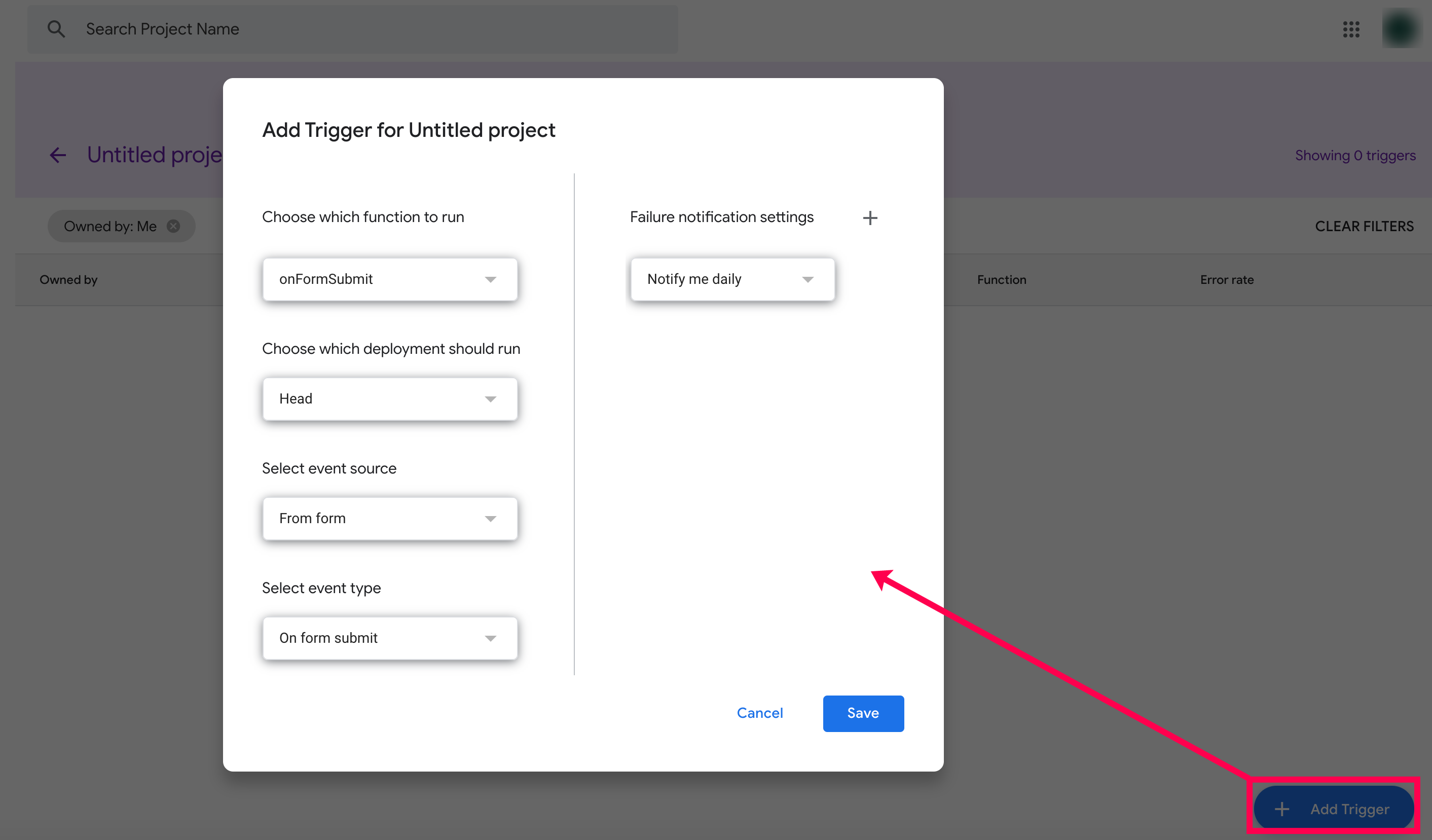Screen dimensions: 1432x840
Task: Click the Error rate column header
Action: click(x=1227, y=280)
